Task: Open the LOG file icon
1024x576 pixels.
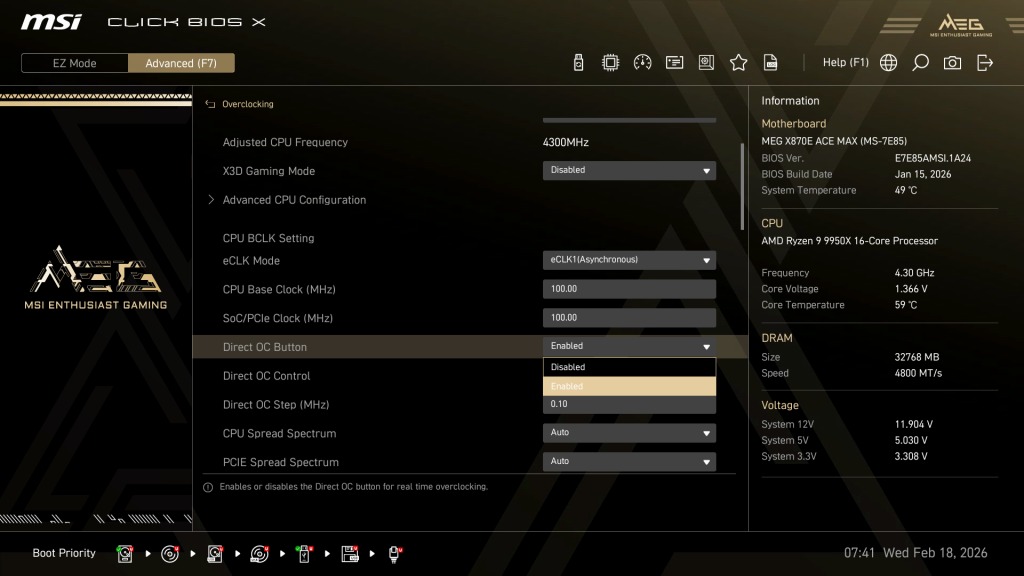Action: click(x=771, y=63)
